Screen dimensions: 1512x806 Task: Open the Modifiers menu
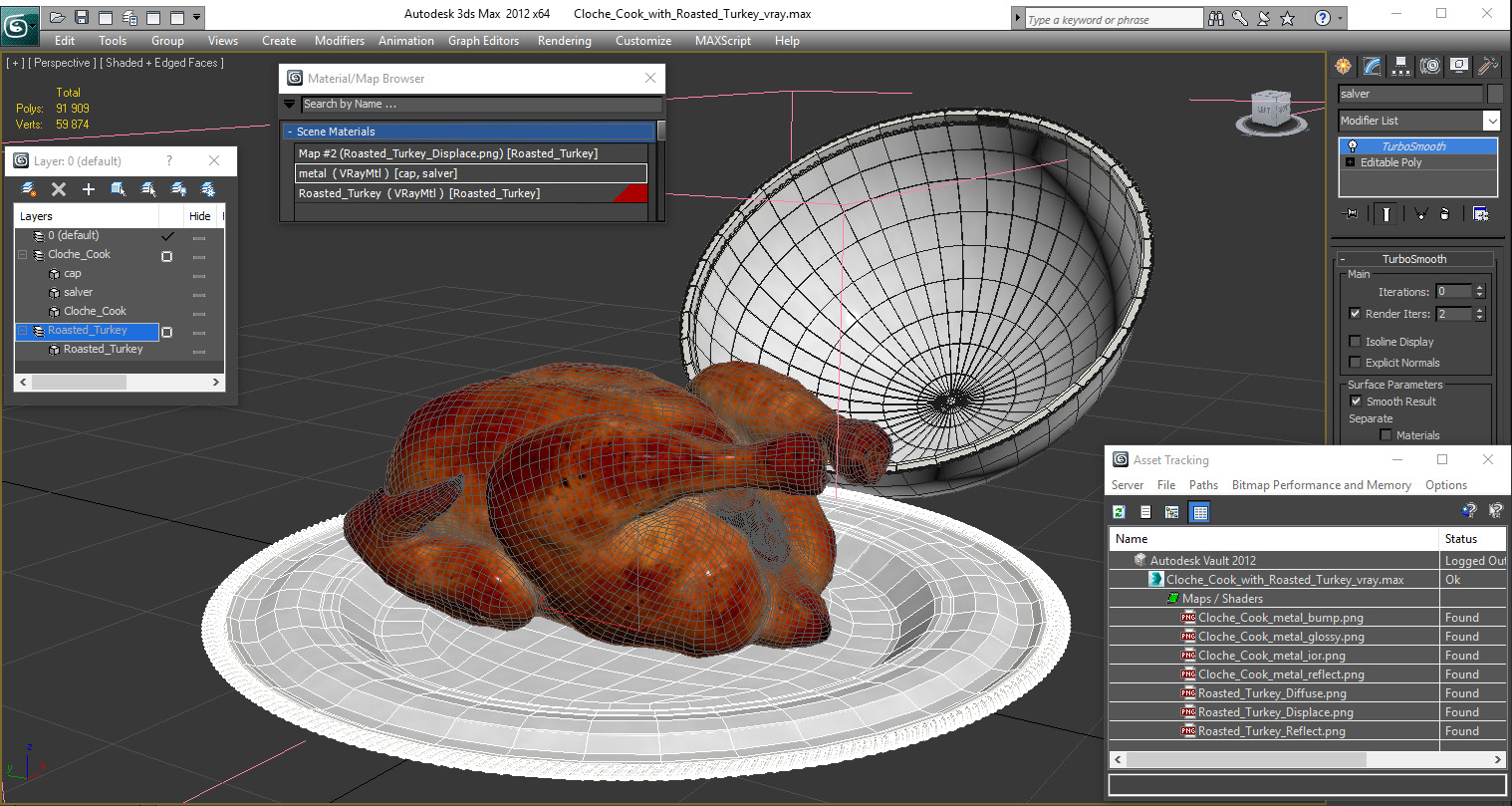pyautogui.click(x=340, y=41)
